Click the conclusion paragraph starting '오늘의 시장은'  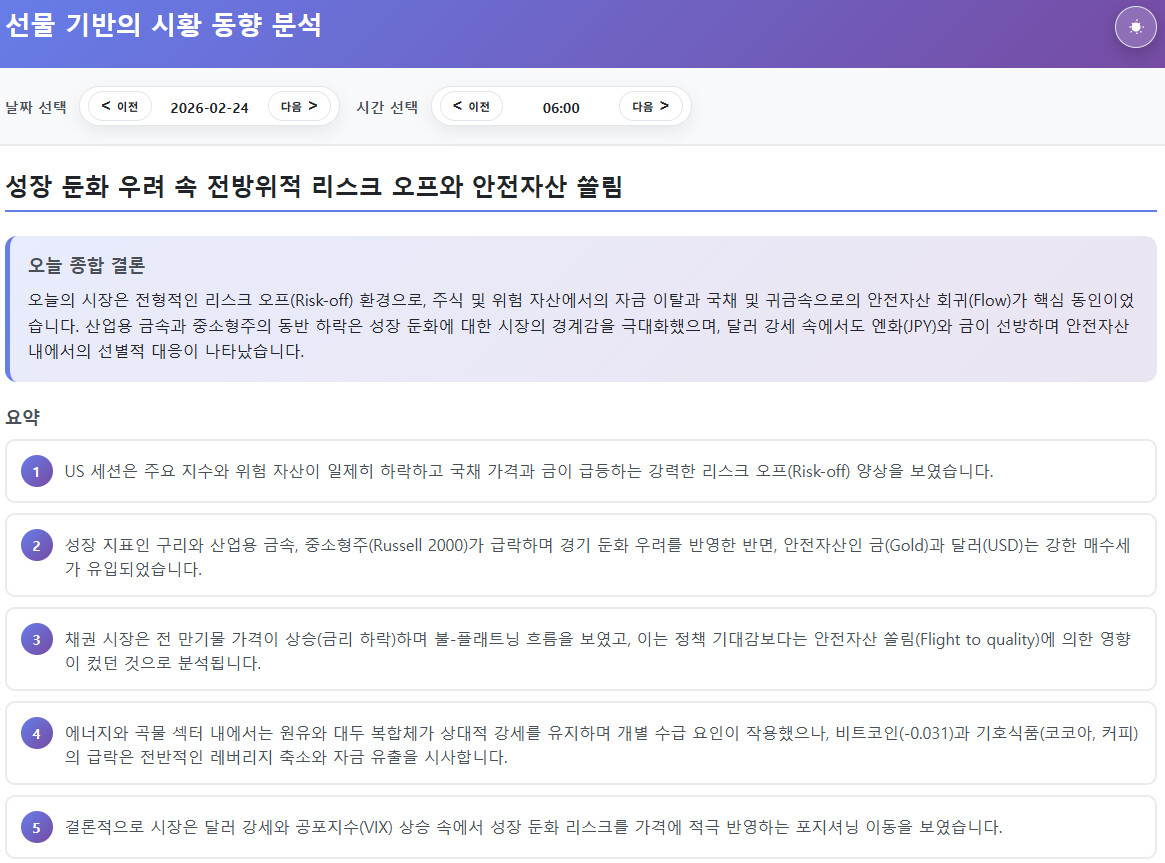581,325
